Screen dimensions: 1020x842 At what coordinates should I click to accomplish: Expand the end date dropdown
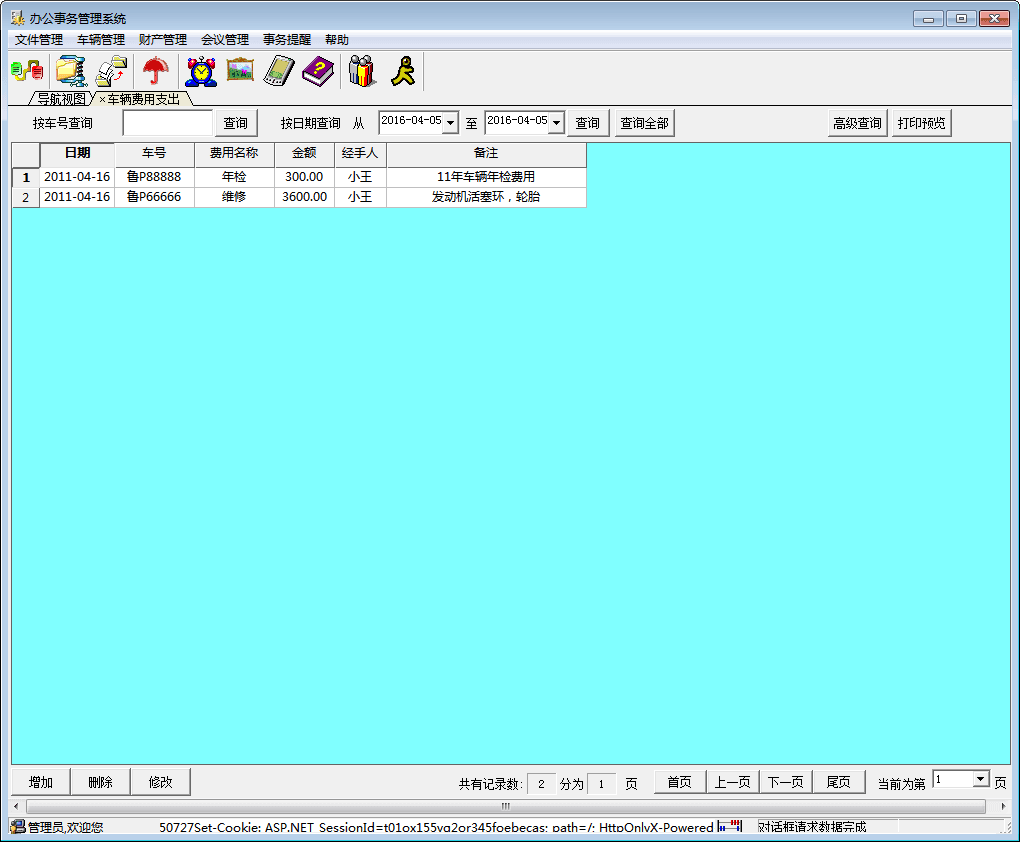click(x=556, y=123)
